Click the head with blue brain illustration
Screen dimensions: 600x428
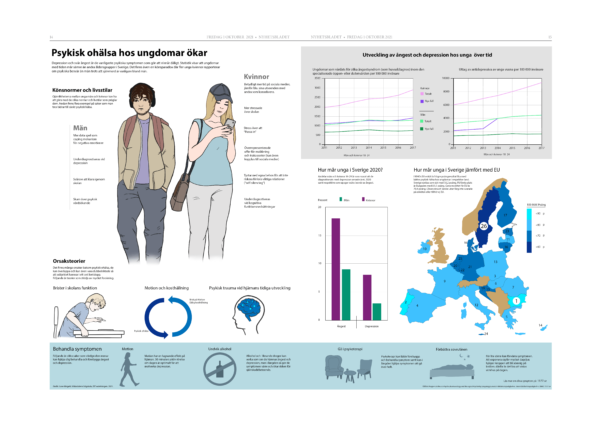point(248,315)
